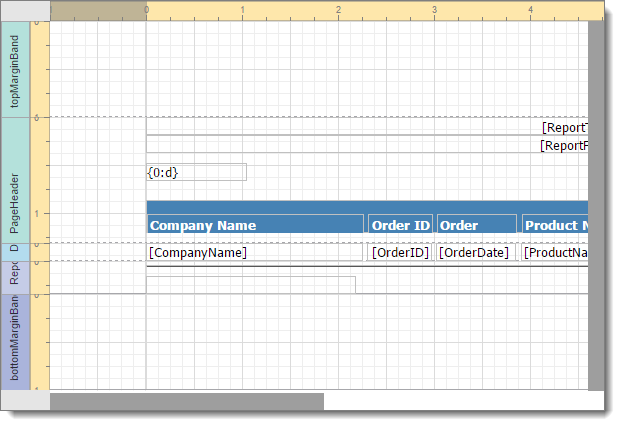This screenshot has width=620, height=426.
Task: Click the [OrderID] data field
Action: click(x=400, y=252)
